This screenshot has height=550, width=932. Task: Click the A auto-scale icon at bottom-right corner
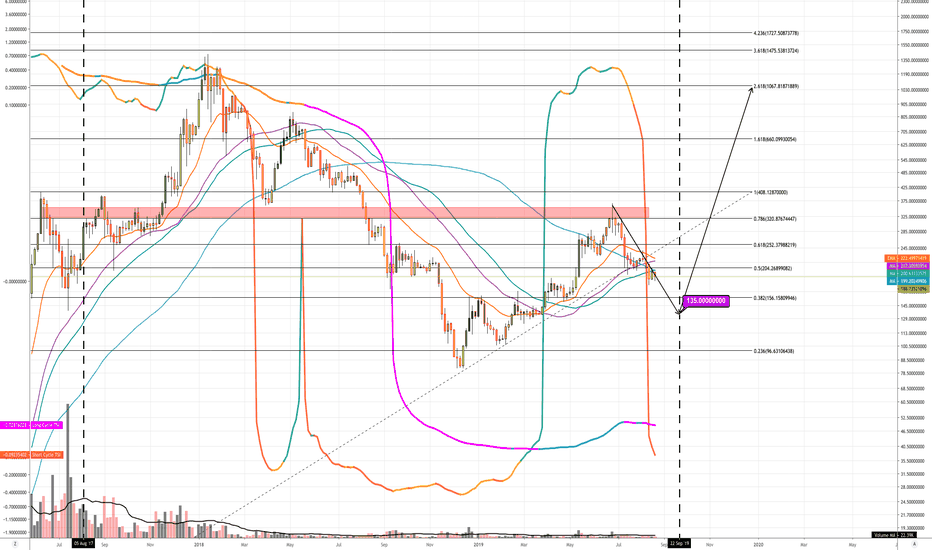[x=915, y=543]
